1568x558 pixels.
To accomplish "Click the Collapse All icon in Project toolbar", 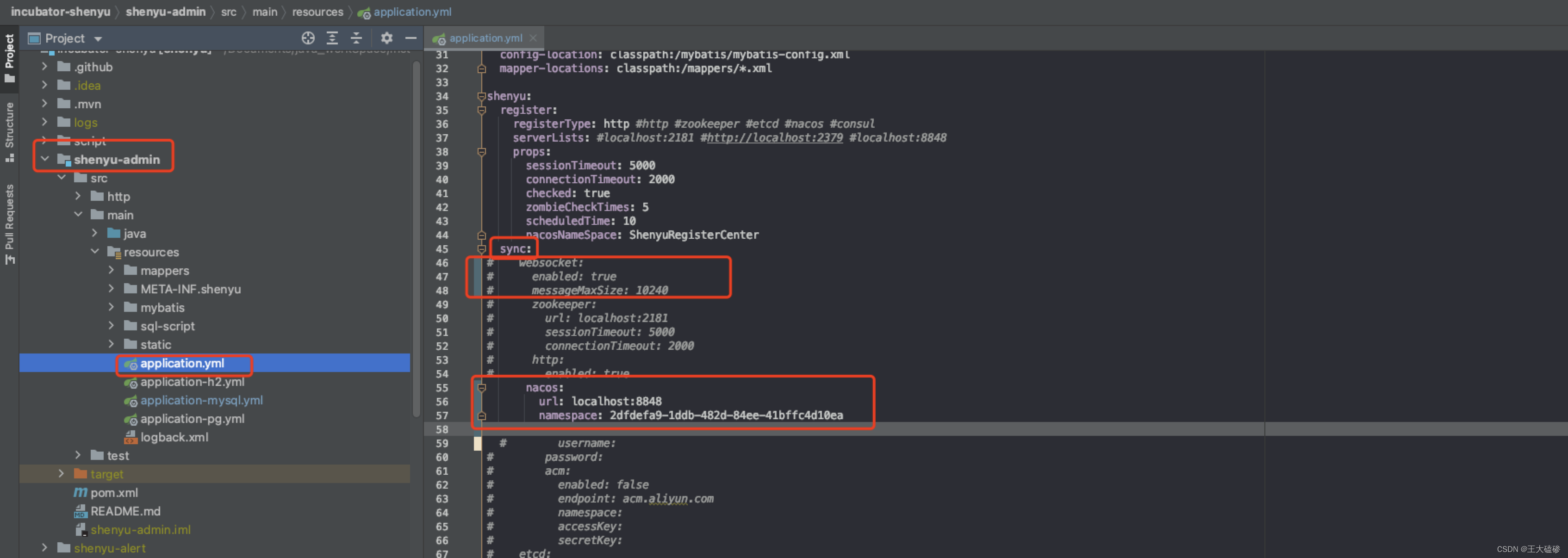I will [357, 38].
